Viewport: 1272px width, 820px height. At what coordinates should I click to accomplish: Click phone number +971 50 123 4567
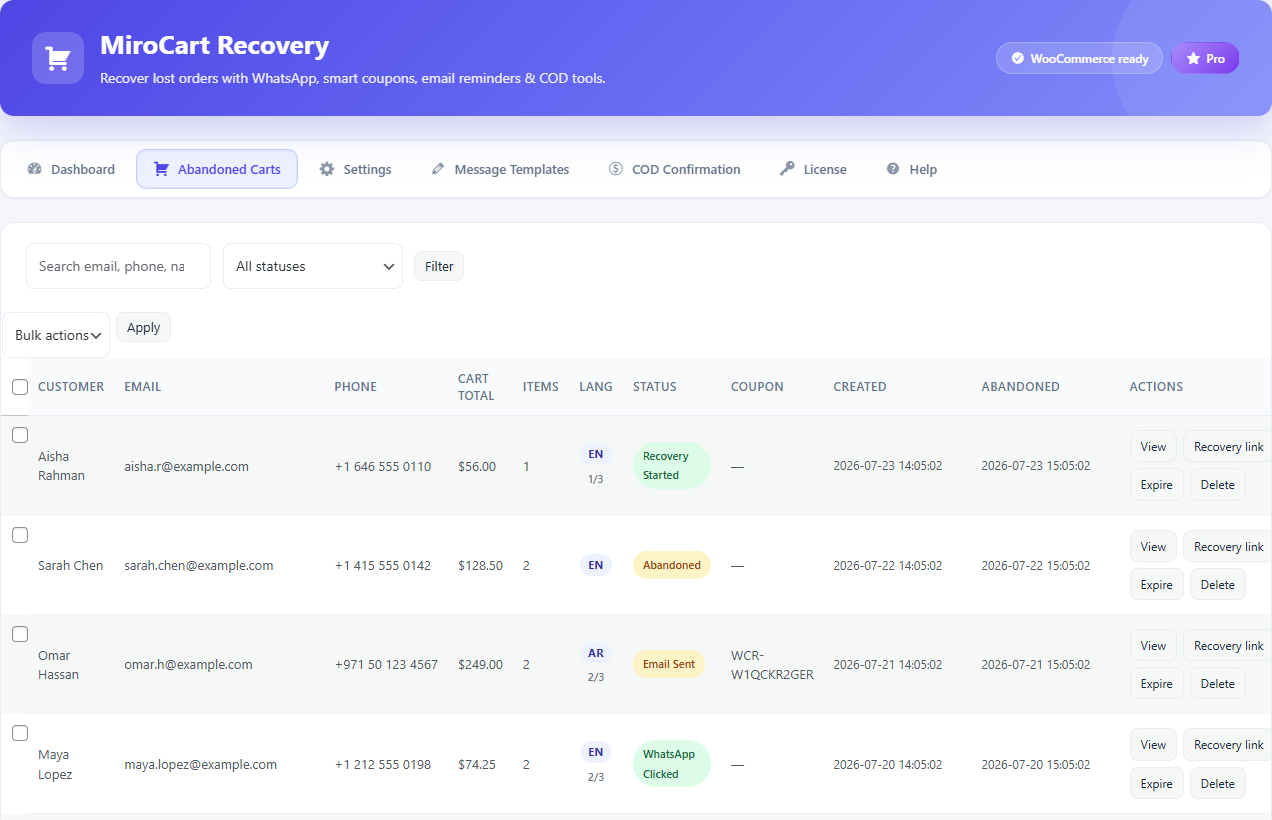coord(386,664)
